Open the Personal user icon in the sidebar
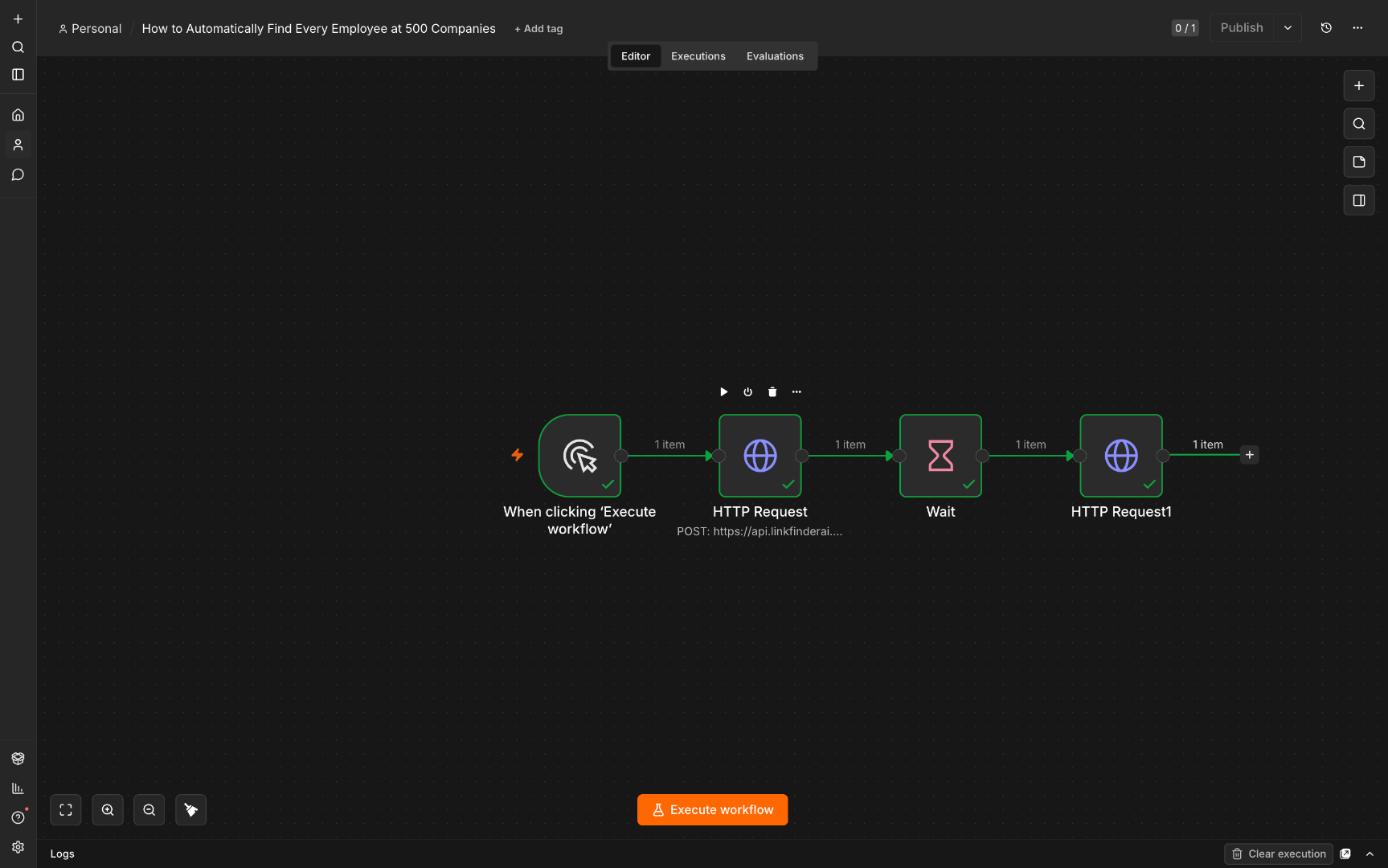This screenshot has height=868, width=1388. [x=18, y=145]
